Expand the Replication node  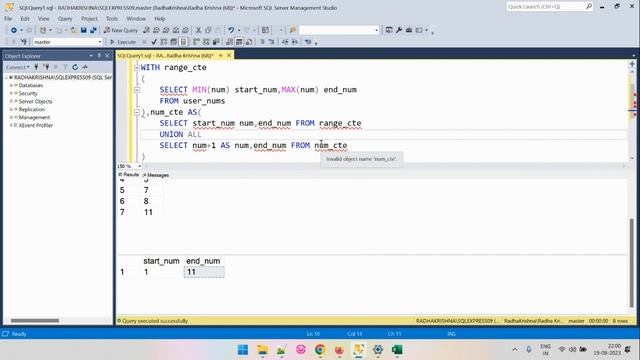coord(11,109)
